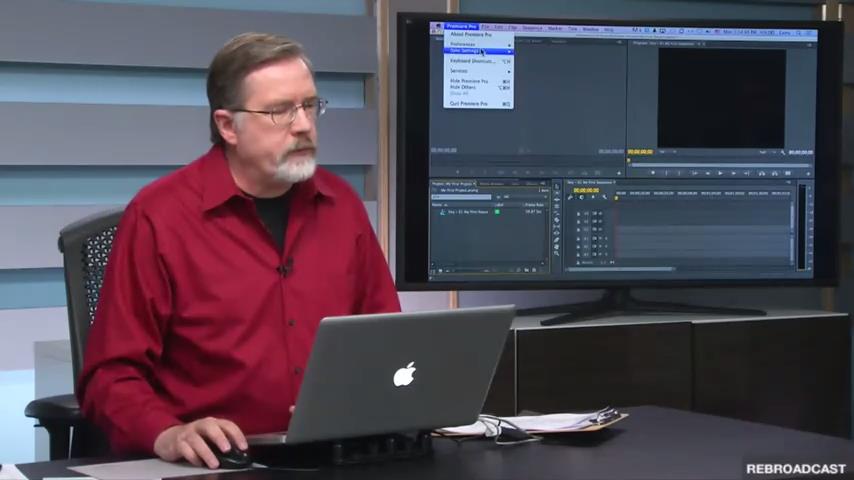Click the Project panel search field

tap(461, 197)
